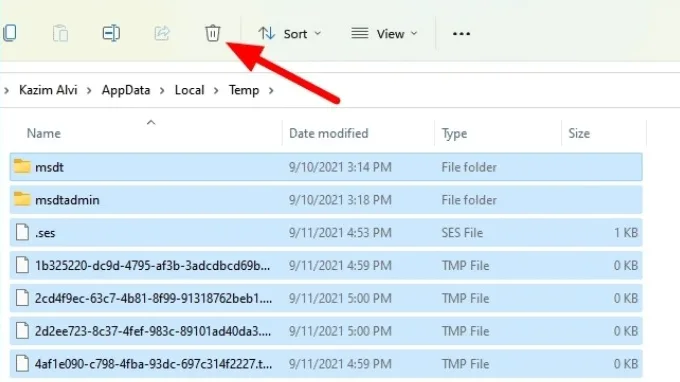680x382 pixels.
Task: Select the msdtadmin folder name
Action: [x=67, y=200]
